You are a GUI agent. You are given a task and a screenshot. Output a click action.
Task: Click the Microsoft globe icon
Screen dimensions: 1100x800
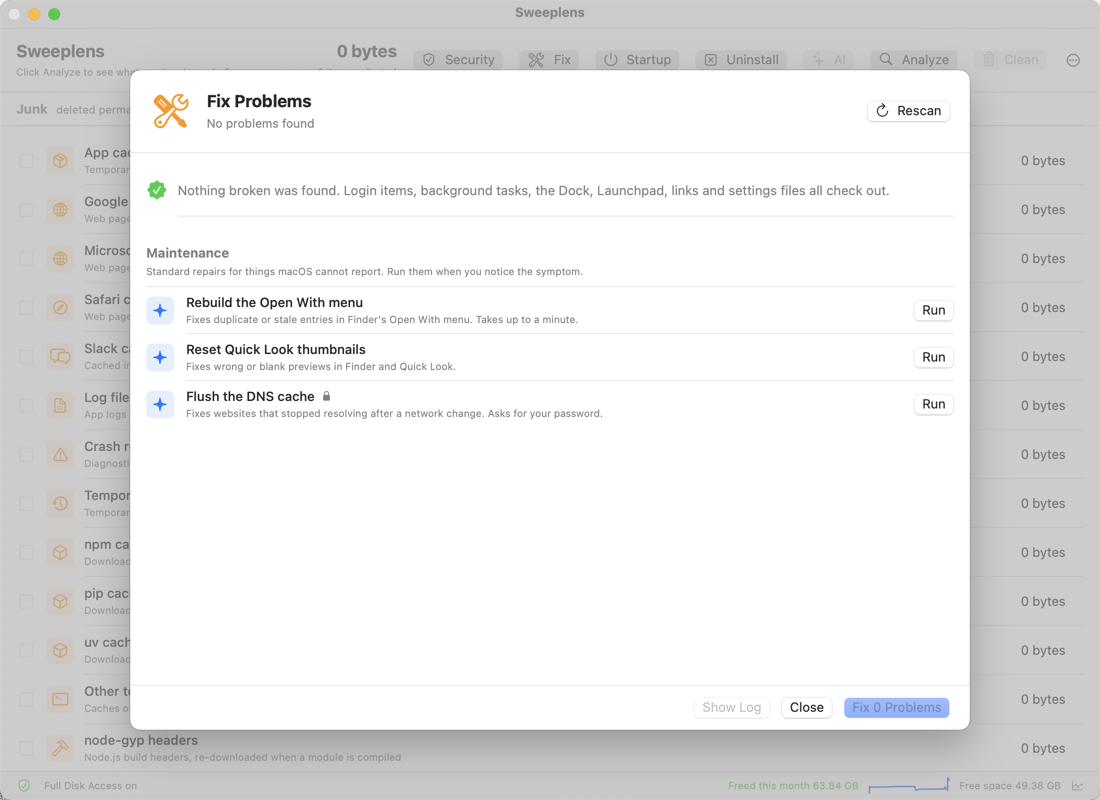click(x=60, y=259)
